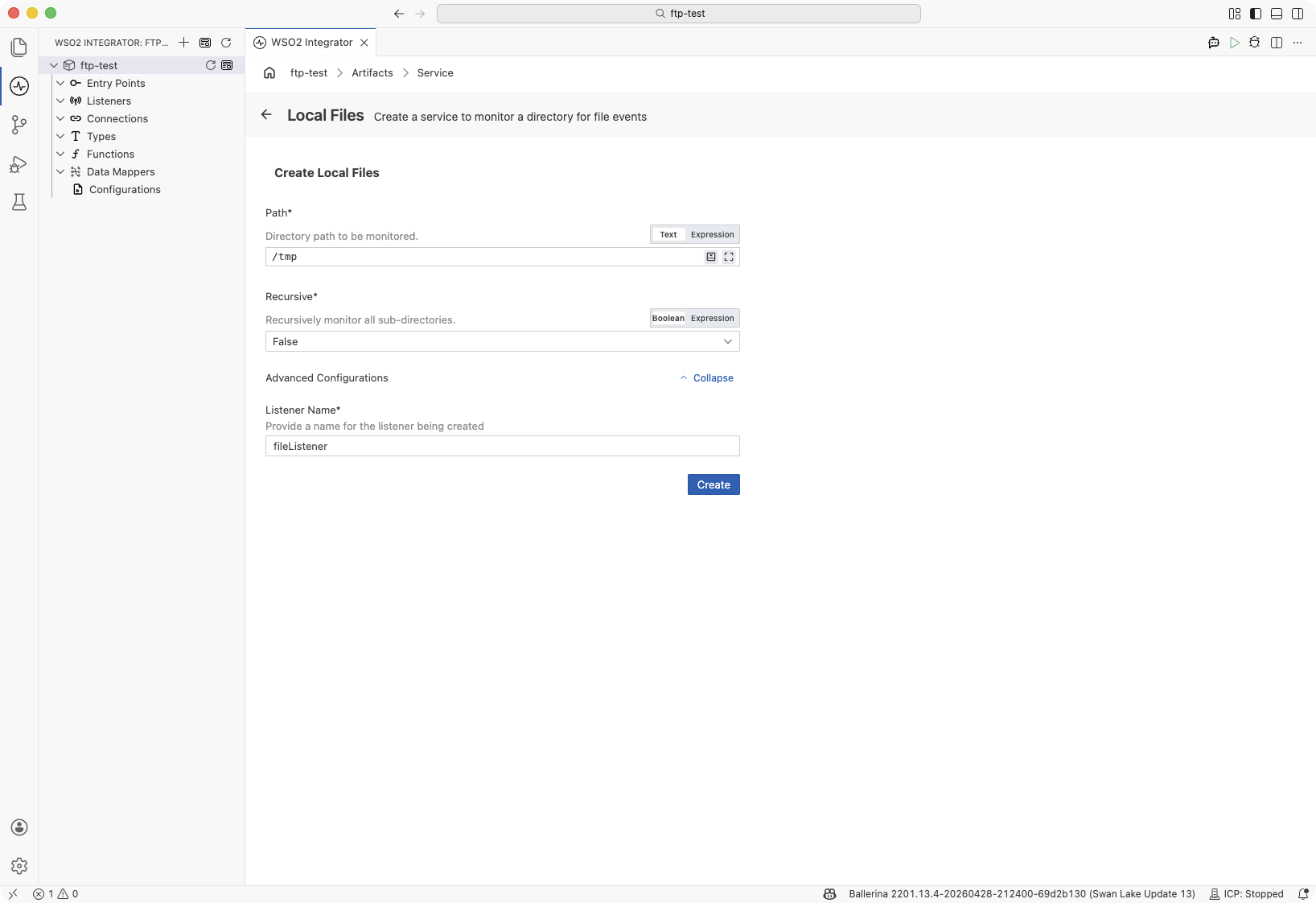The height and width of the screenshot is (903, 1316).
Task: Collapse Connections tree node
Action: (x=60, y=118)
